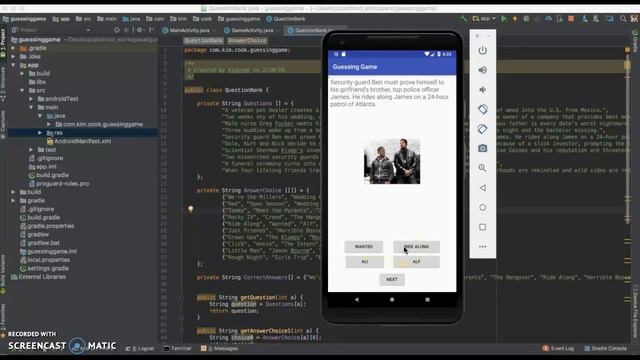Viewport: 640px width, 360px height.
Task: Click the emulator Volume Up icon
Action: tap(482, 70)
